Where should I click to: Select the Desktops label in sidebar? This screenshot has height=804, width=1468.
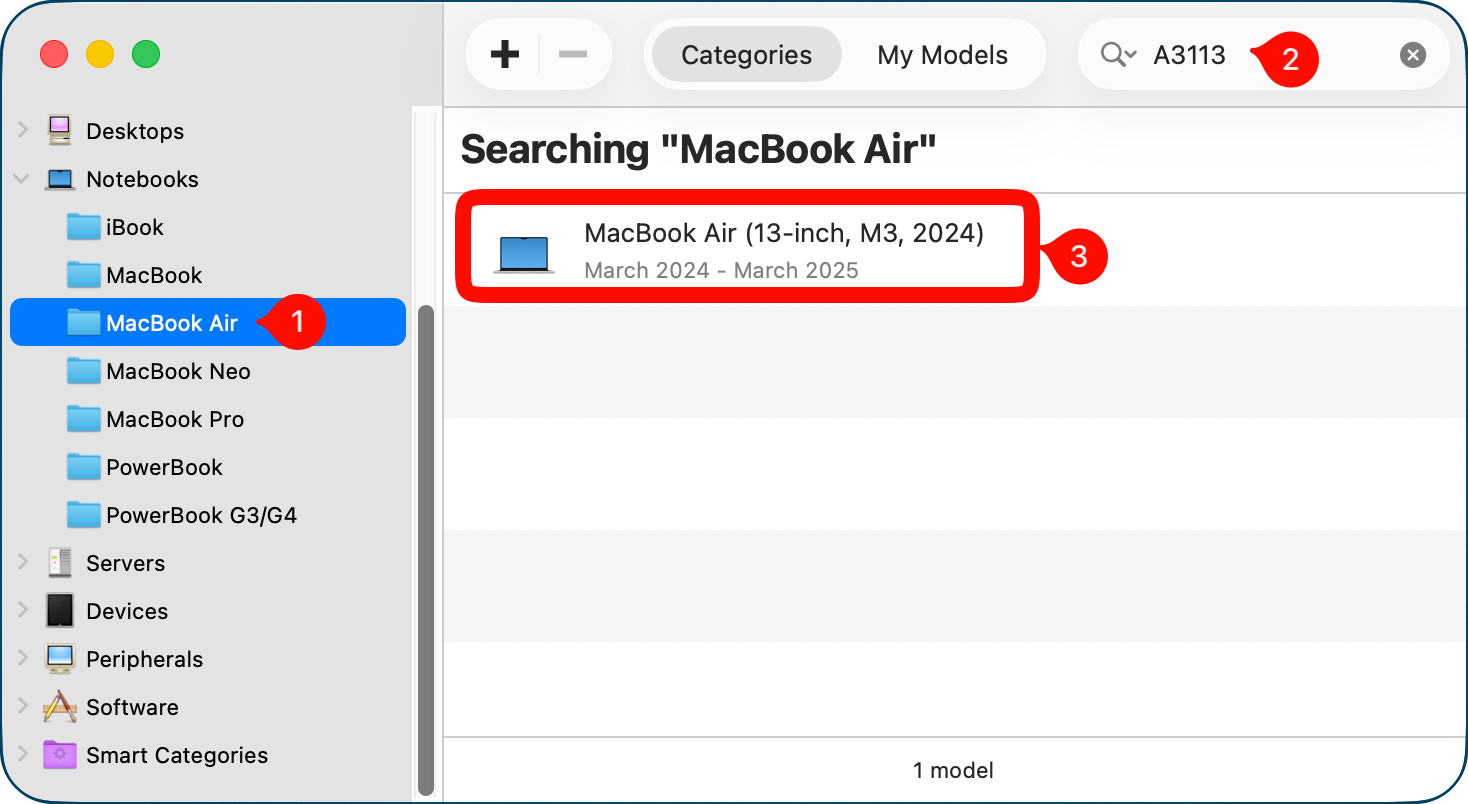135,131
